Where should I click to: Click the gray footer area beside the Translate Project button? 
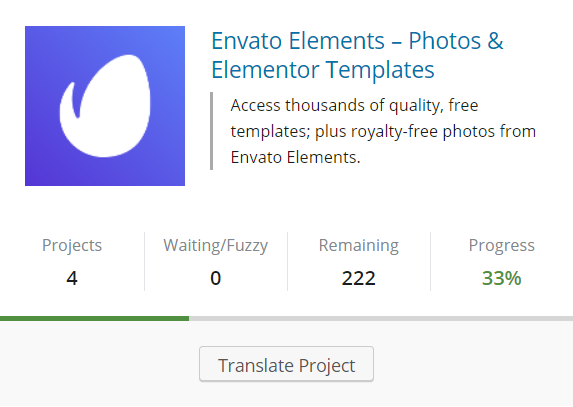click(x=471, y=364)
